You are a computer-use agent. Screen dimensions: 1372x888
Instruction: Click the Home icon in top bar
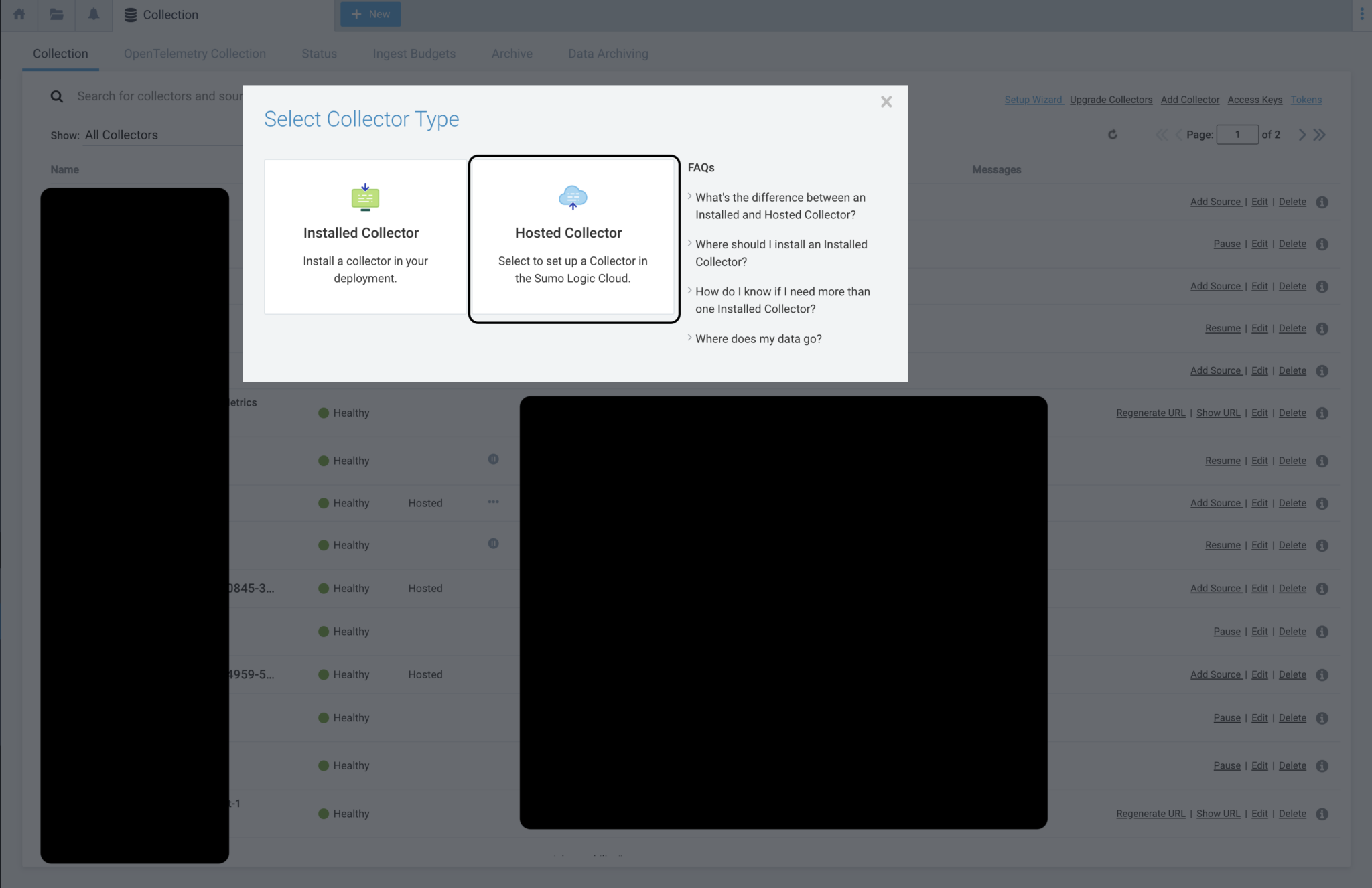tap(19, 14)
